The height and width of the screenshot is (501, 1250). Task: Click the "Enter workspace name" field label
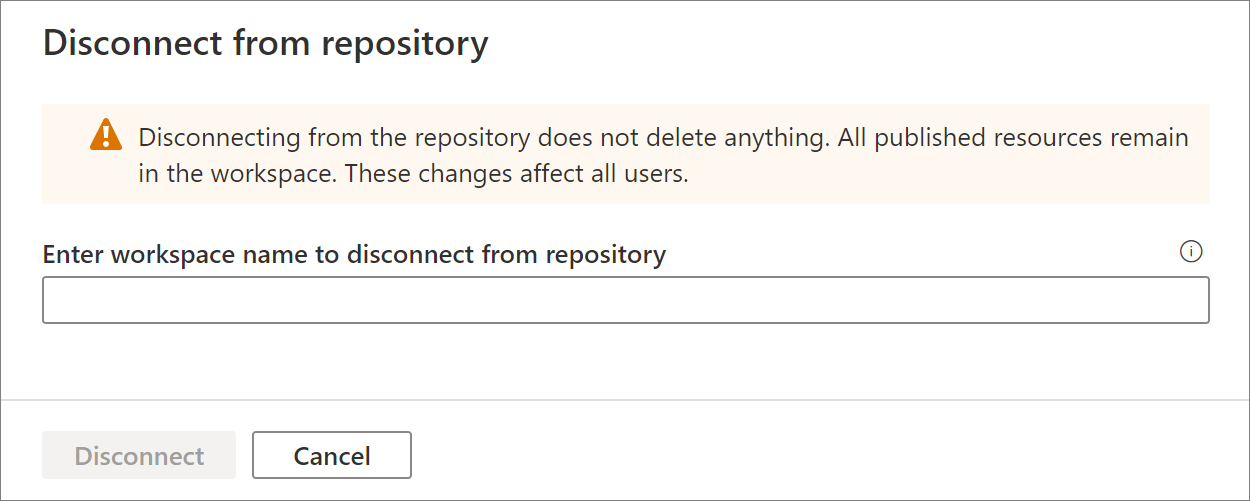[354, 255]
